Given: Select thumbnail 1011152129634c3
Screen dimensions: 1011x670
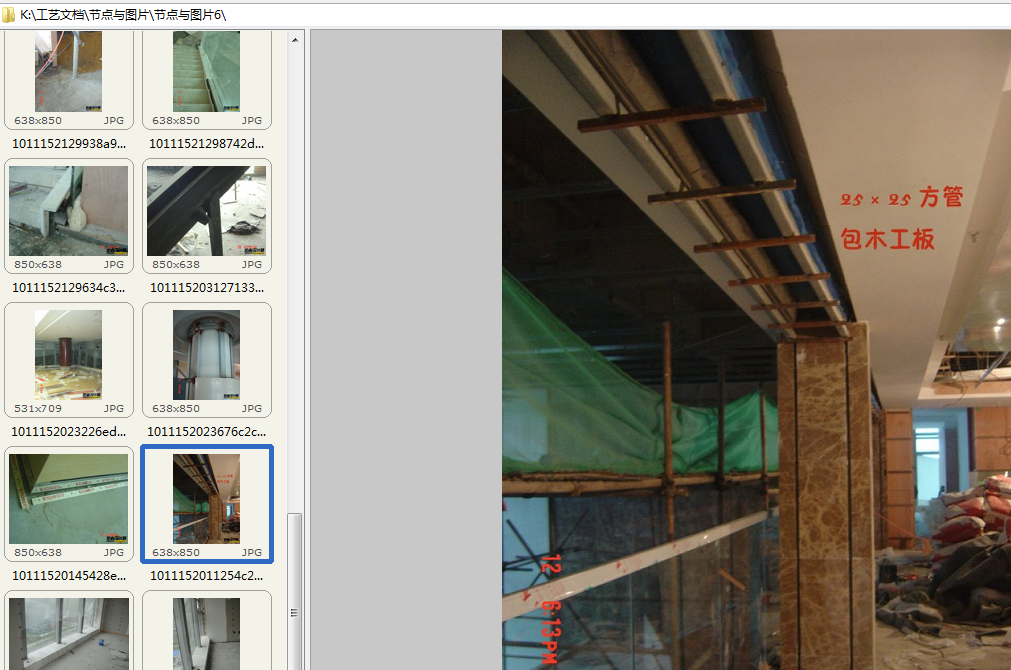Looking at the screenshot, I should (69, 211).
